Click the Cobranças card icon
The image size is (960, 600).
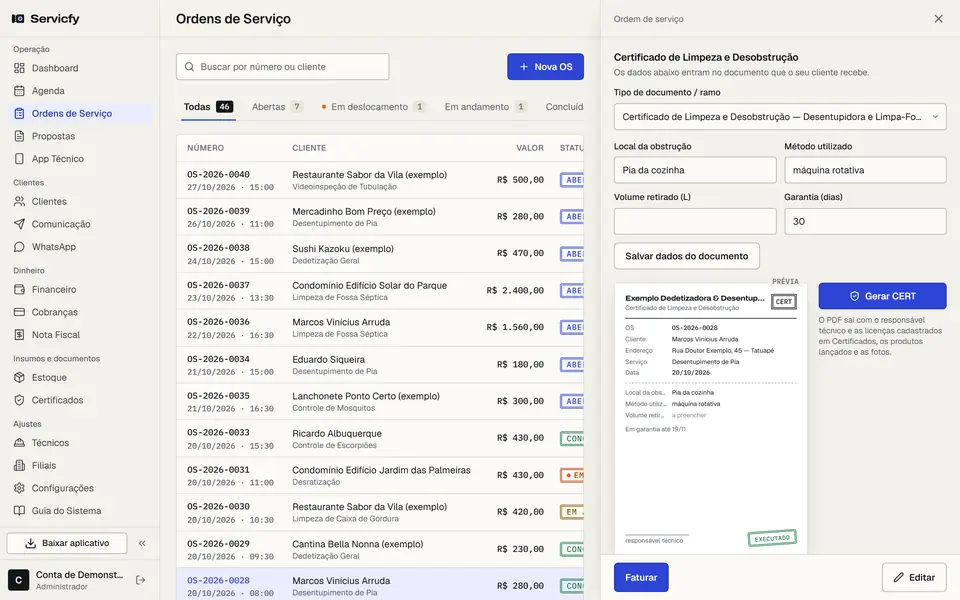[19, 312]
